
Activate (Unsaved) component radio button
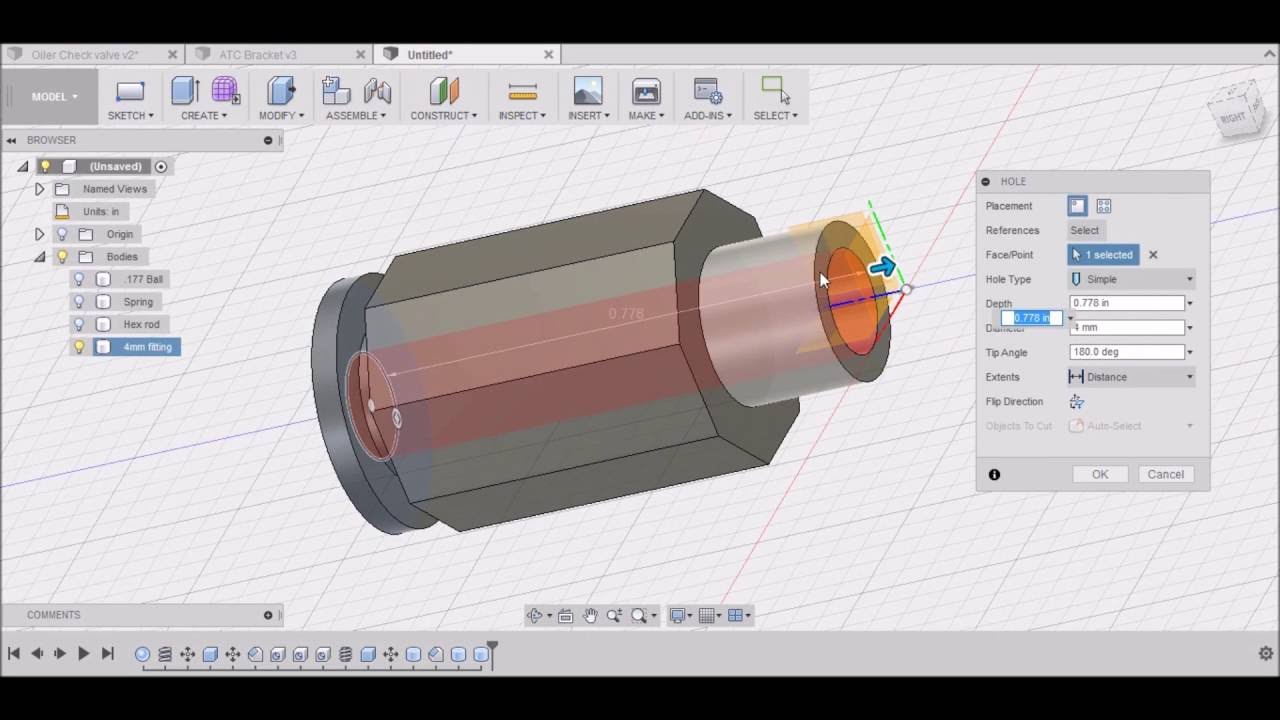pyautogui.click(x=161, y=166)
